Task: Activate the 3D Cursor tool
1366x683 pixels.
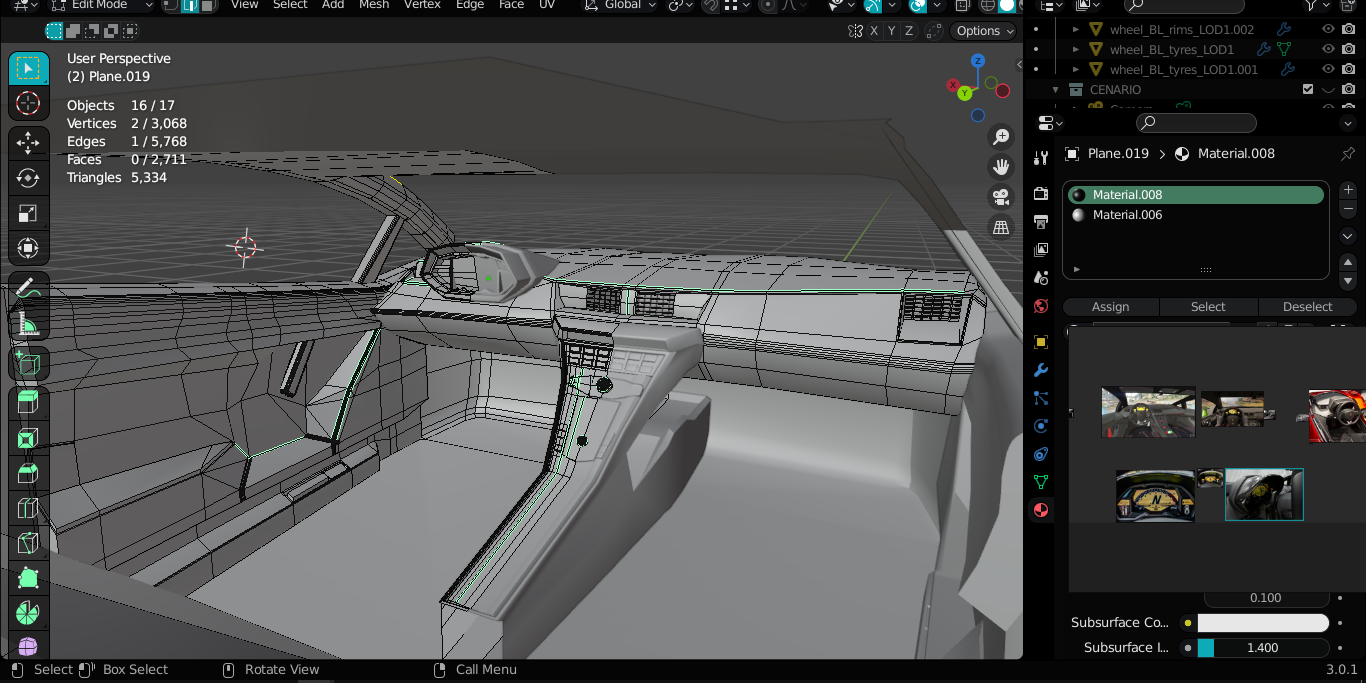Action: pos(28,104)
